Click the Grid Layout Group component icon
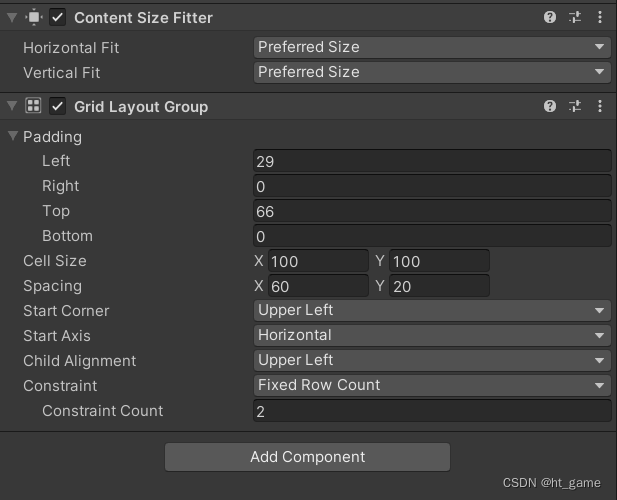617x500 pixels. click(x=33, y=106)
